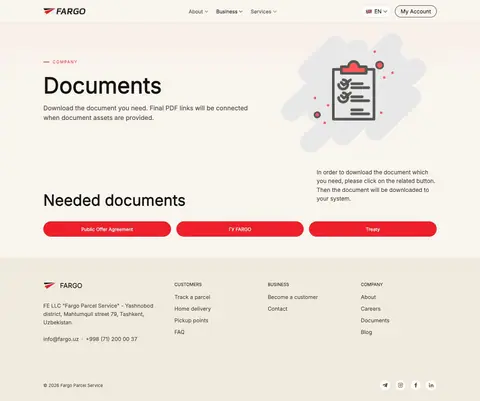The width and height of the screenshot is (480, 401).
Task: Click the footer FARGO logo
Action: tap(63, 285)
